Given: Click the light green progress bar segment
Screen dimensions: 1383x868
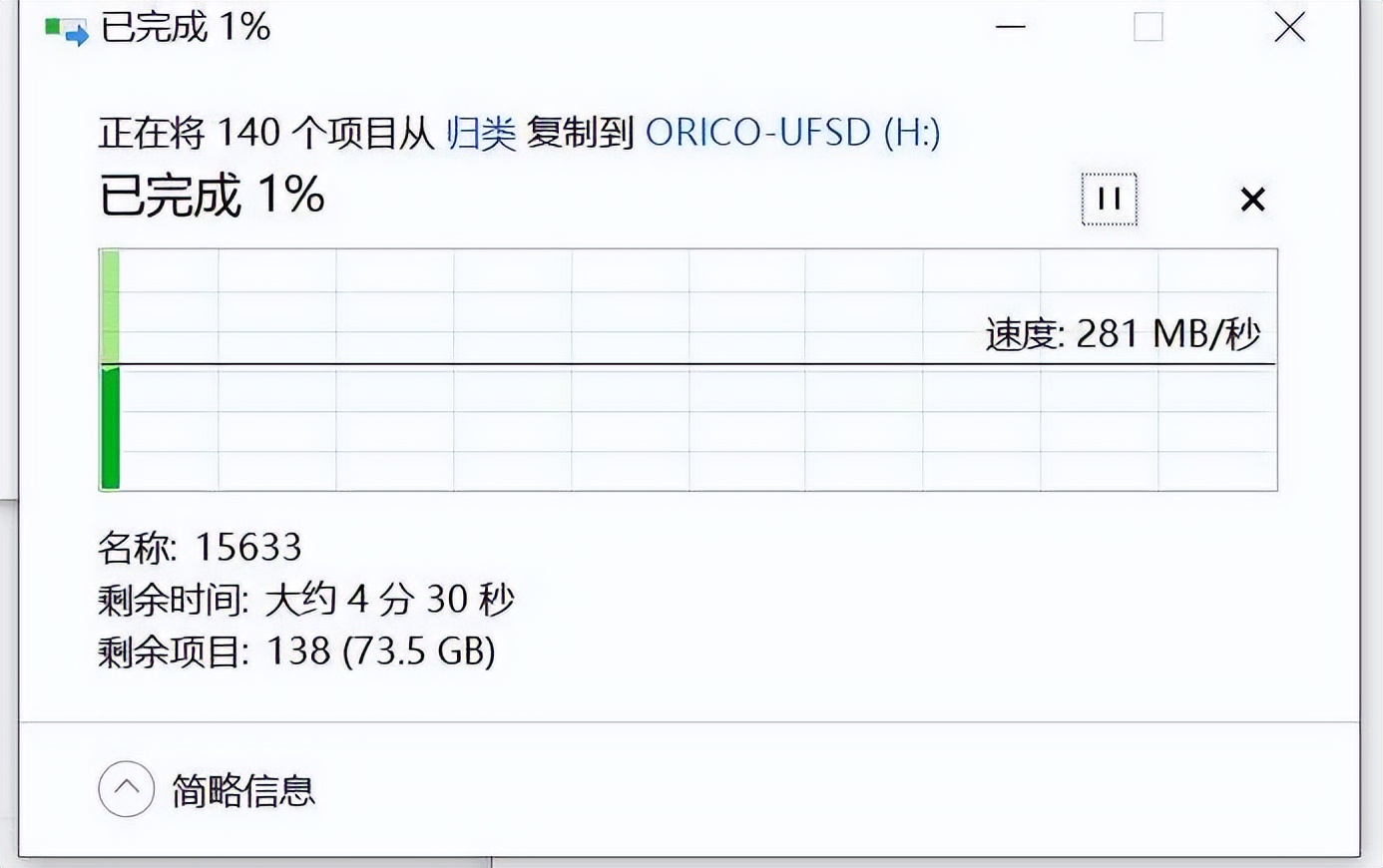Looking at the screenshot, I should [x=110, y=305].
